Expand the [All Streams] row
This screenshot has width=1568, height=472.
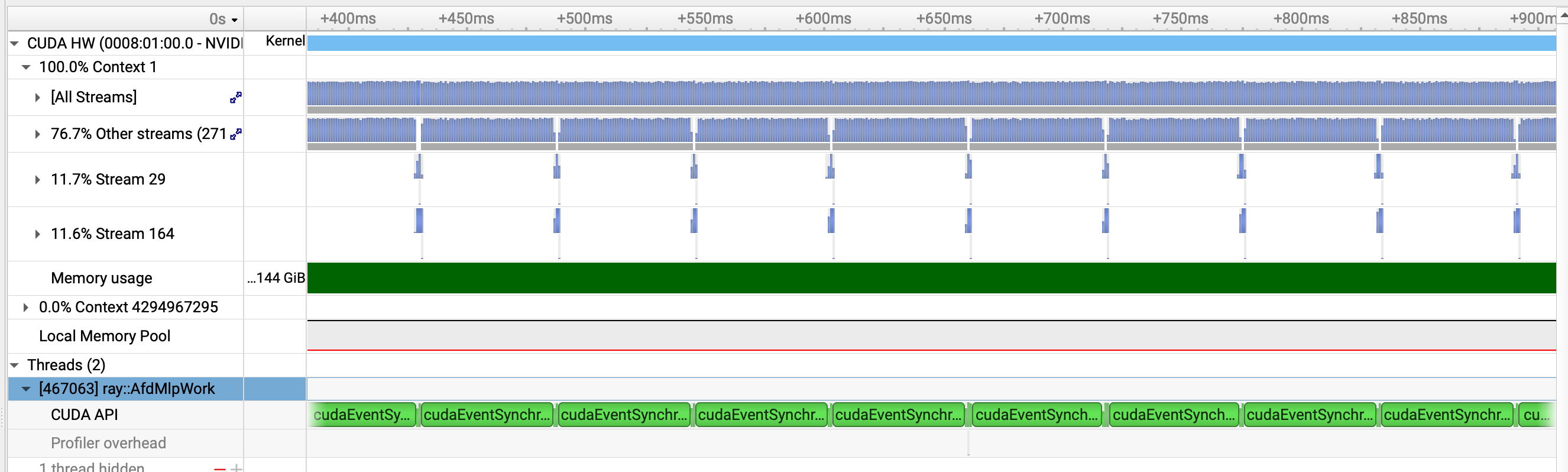(38, 98)
